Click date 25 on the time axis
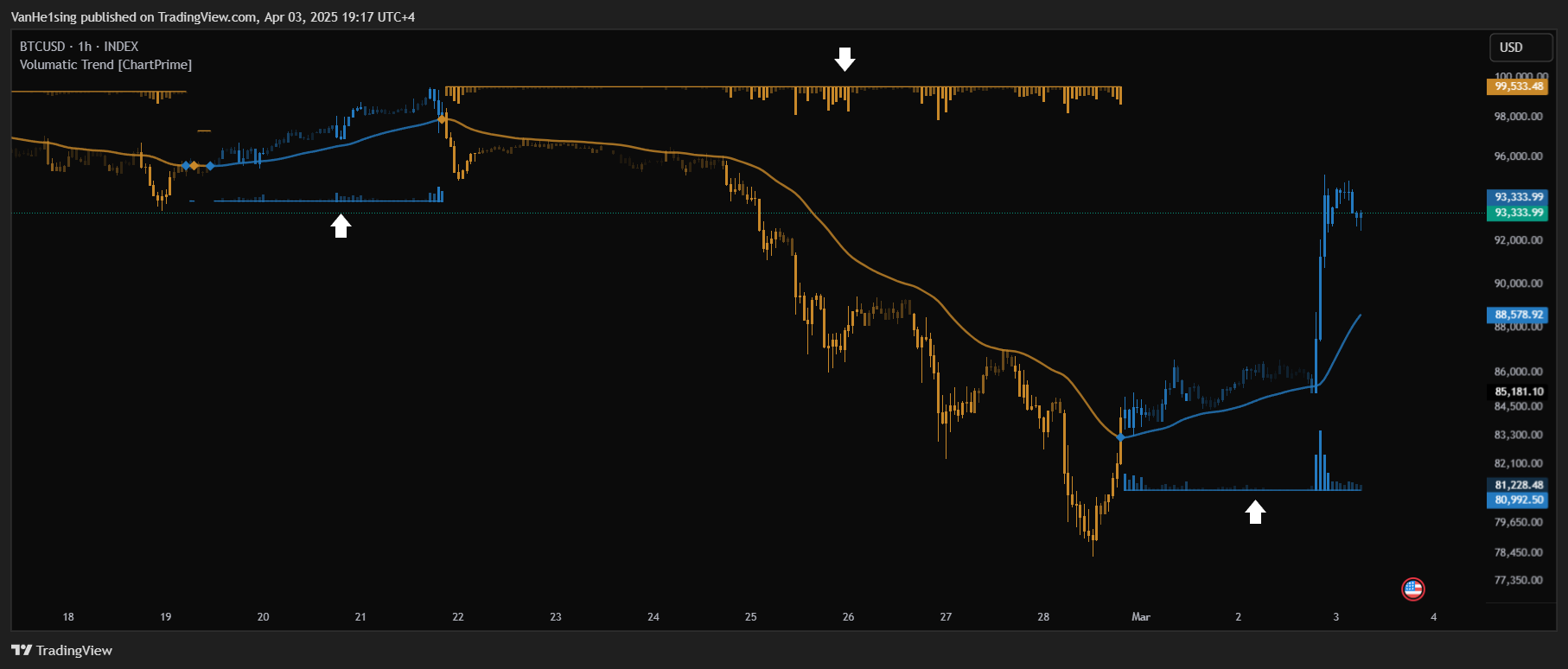 (751, 616)
